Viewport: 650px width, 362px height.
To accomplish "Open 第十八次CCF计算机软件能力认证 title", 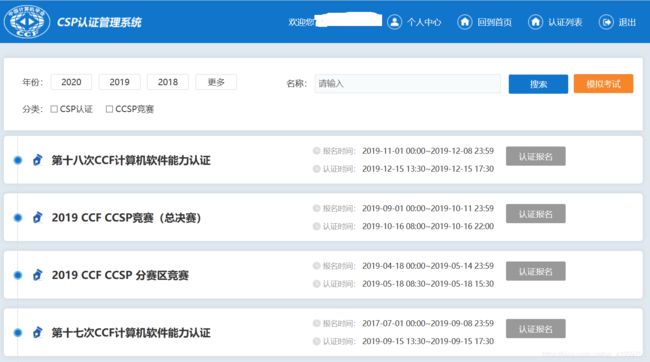I will pyautogui.click(x=131, y=160).
